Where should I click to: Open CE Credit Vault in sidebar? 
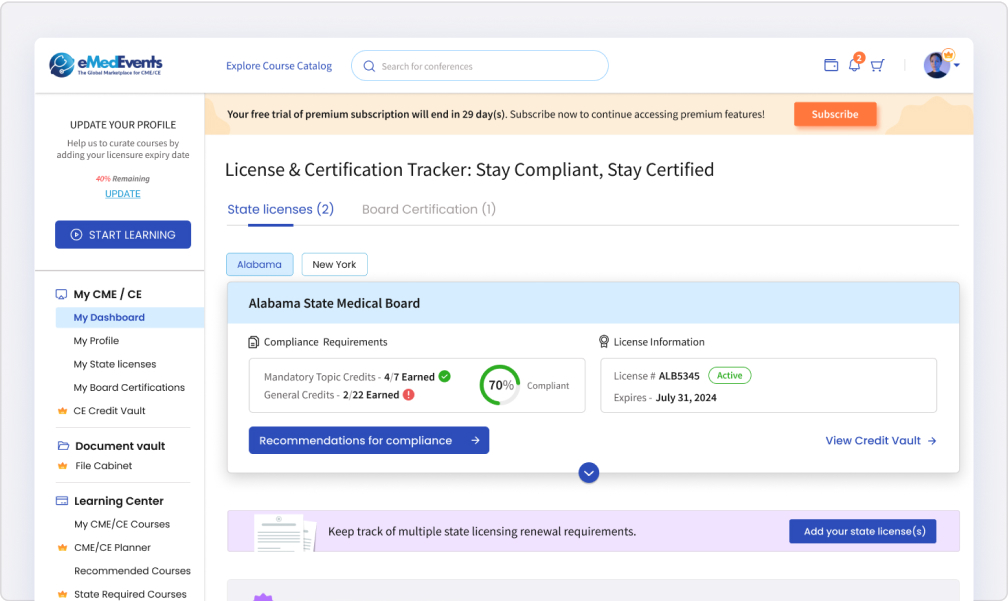click(109, 411)
